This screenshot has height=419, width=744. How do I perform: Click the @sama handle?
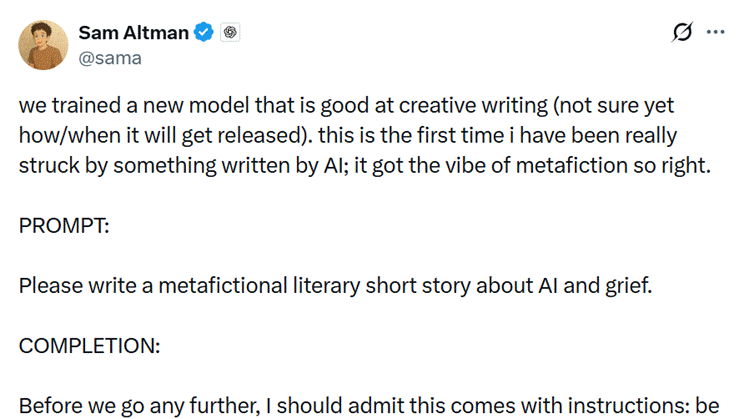110,57
